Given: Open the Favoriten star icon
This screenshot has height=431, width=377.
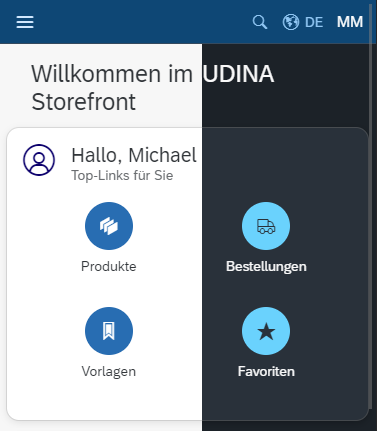Looking at the screenshot, I should (266, 331).
